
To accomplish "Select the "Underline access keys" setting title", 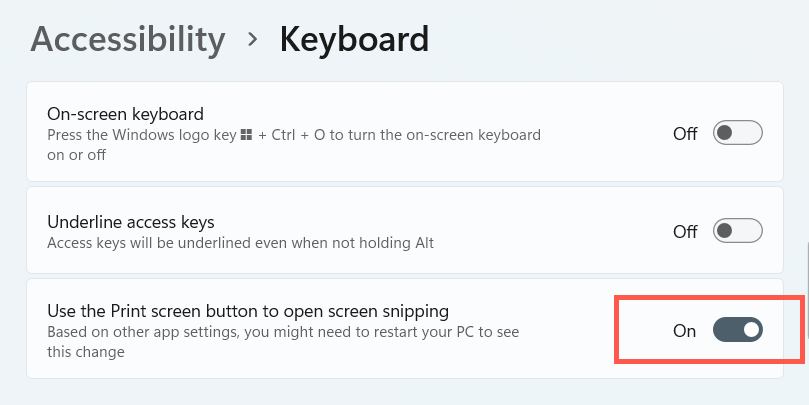I will tap(131, 221).
